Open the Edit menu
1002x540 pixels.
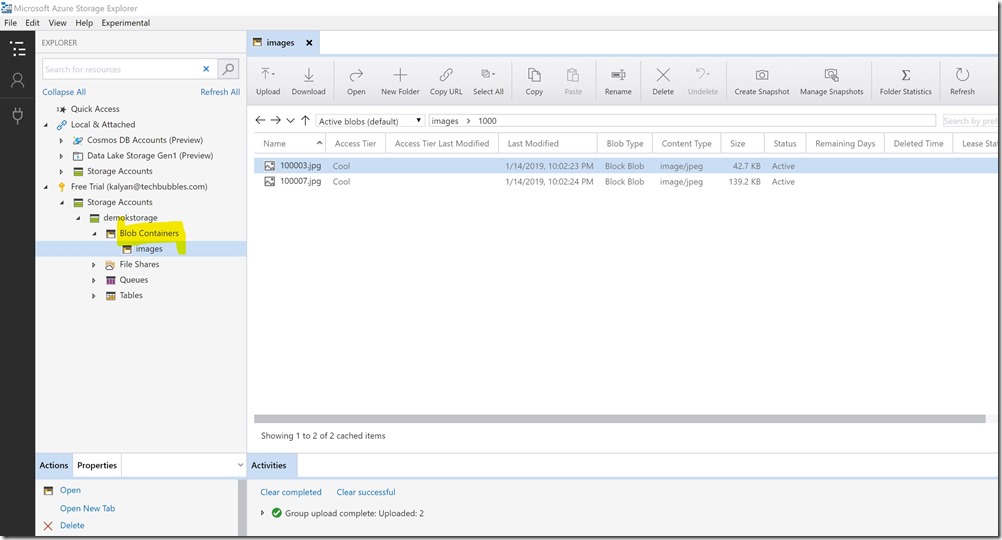[32, 22]
